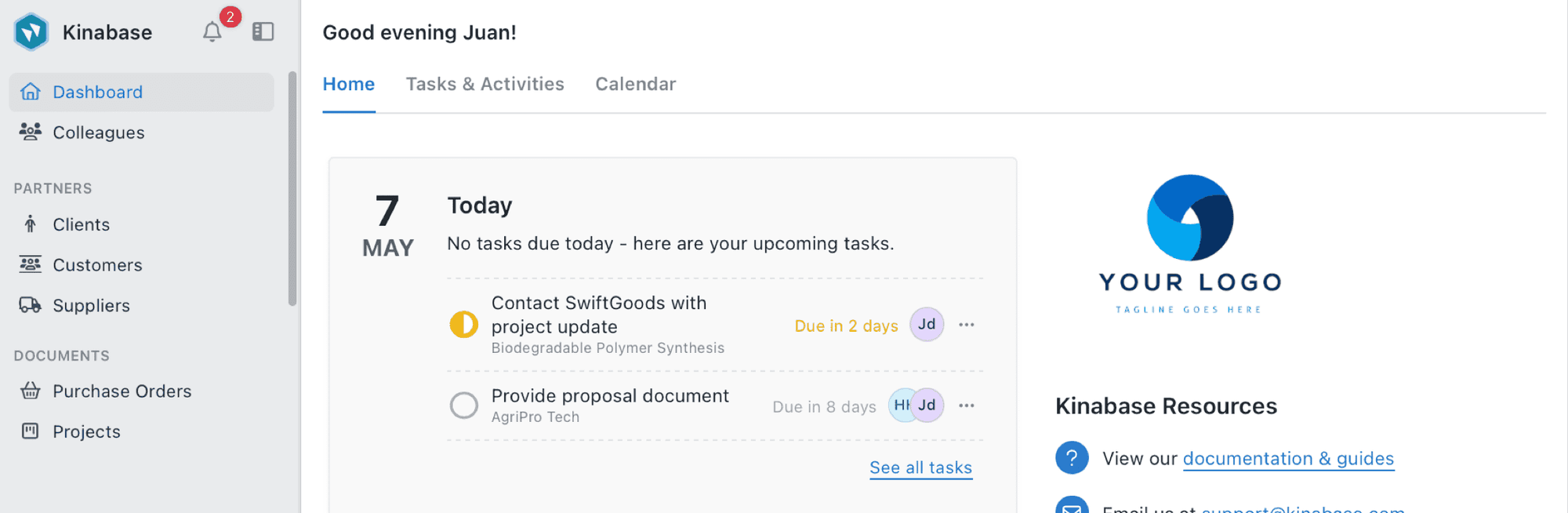Switch to the Calendar tab
Viewport: 1568px width, 513px height.
(x=635, y=84)
